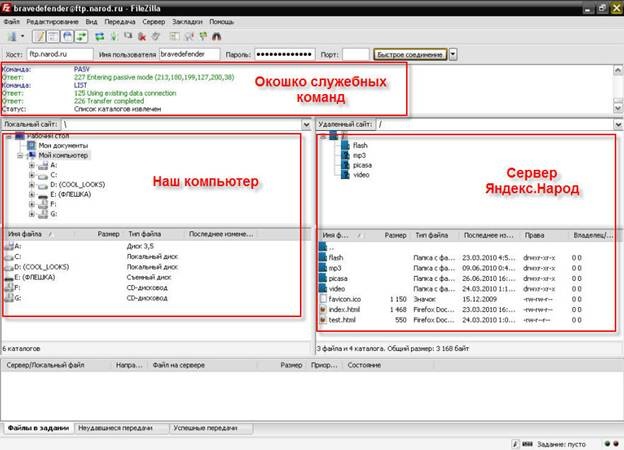Select E: (ФЛЕШКА) in the local file list
The width and height of the screenshot is (624, 450).
point(35,277)
